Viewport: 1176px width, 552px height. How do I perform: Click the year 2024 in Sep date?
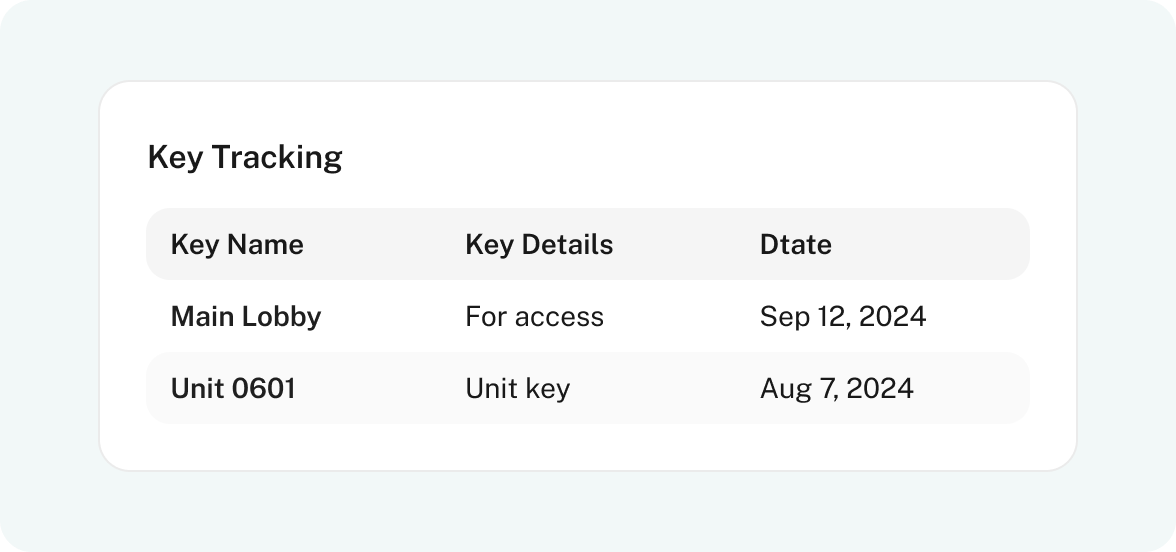click(892, 316)
